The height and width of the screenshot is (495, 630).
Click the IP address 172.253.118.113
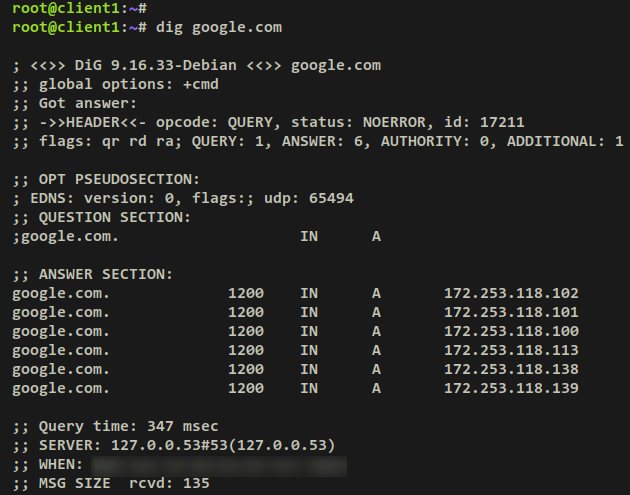click(511, 350)
